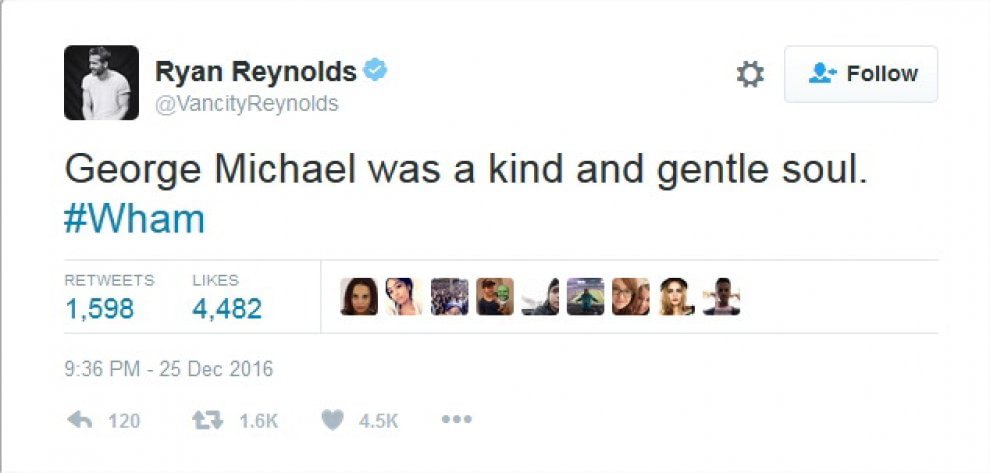Click the reply arrow icon
This screenshot has height=473, width=990.
[79, 421]
